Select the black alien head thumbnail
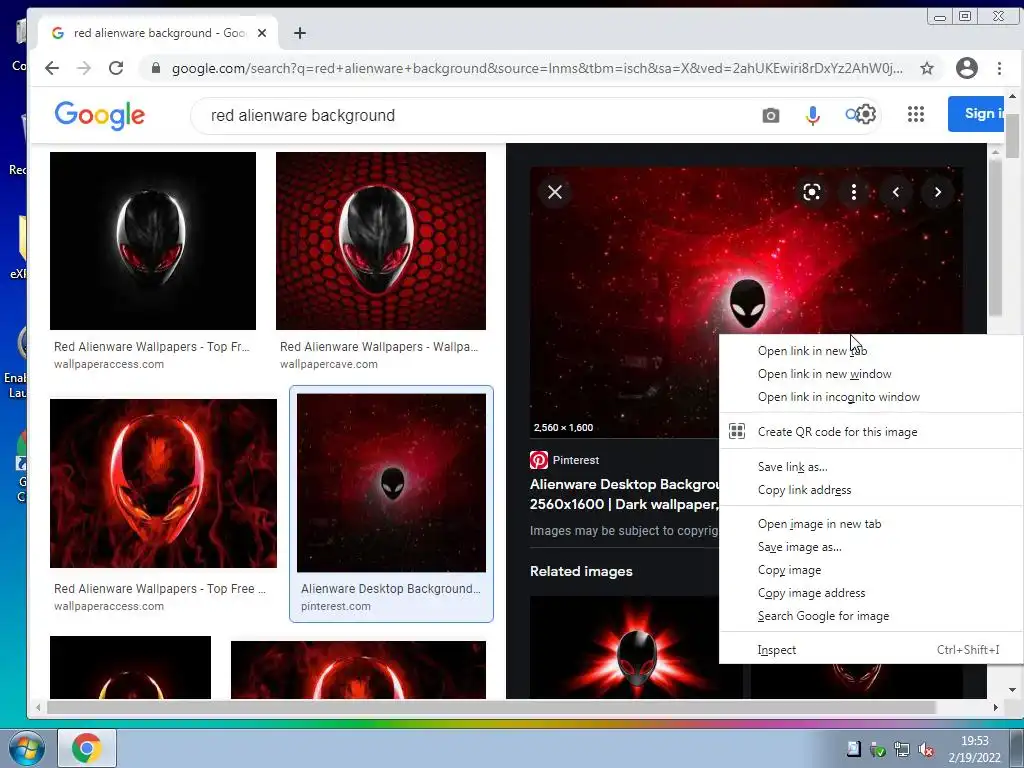Image resolution: width=1024 pixels, height=768 pixels. [x=153, y=241]
